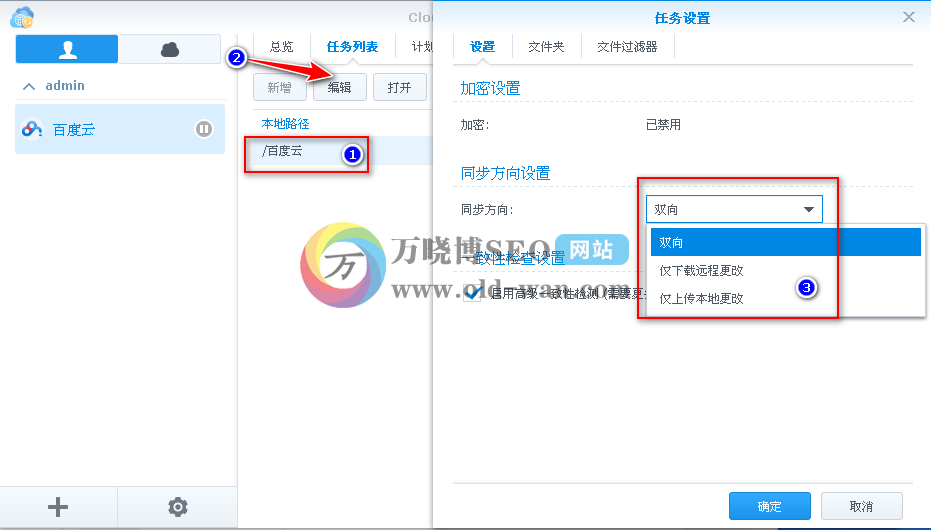This screenshot has height=530, width=931.
Task: Click the 已禁用 encryption status text
Action: click(x=663, y=125)
